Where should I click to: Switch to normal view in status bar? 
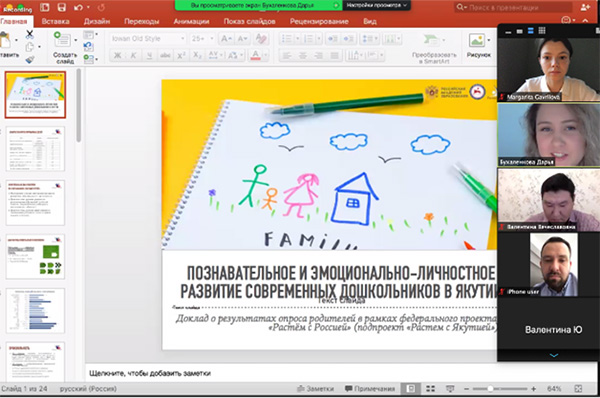click(411, 389)
